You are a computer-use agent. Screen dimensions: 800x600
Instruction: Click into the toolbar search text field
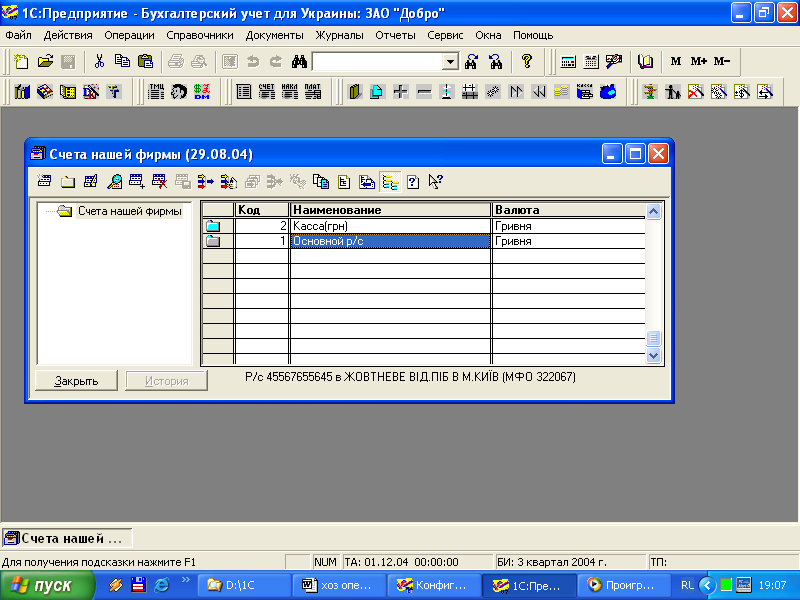378,62
